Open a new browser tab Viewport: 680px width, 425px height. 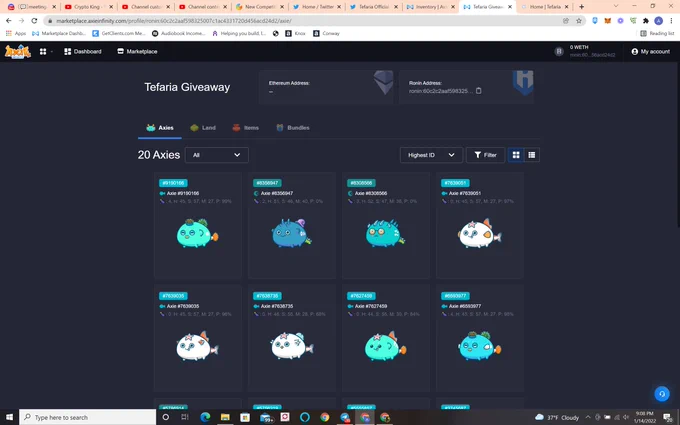pyautogui.click(x=582, y=7)
